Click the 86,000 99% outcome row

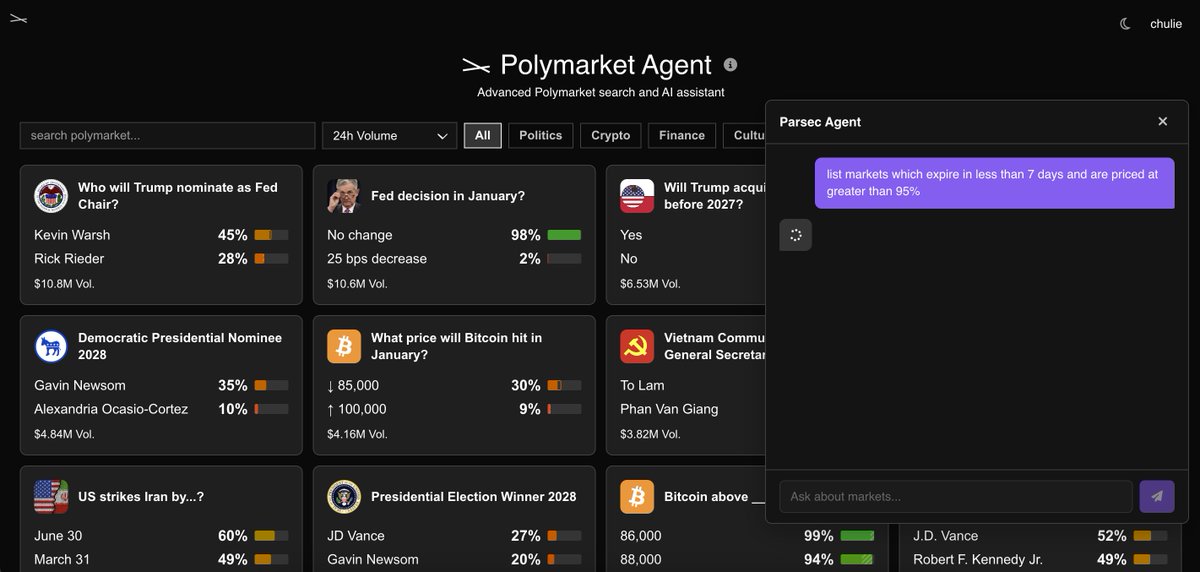coord(747,536)
